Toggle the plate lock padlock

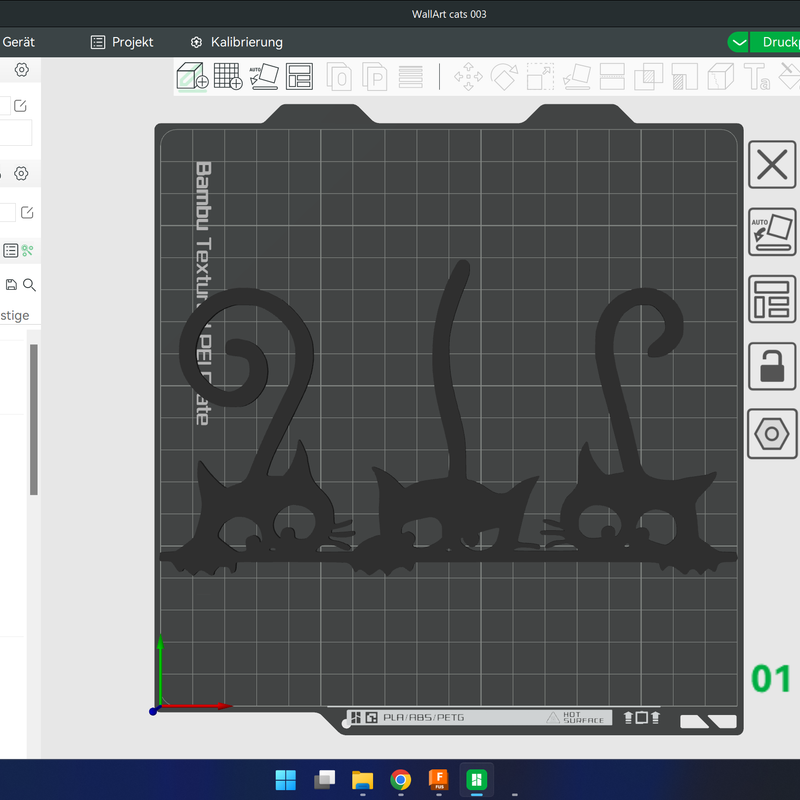[x=772, y=367]
